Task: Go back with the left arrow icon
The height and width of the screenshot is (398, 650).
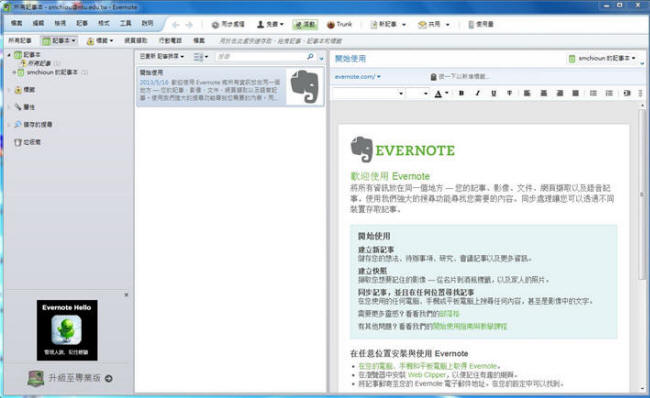Action: [x=176, y=25]
